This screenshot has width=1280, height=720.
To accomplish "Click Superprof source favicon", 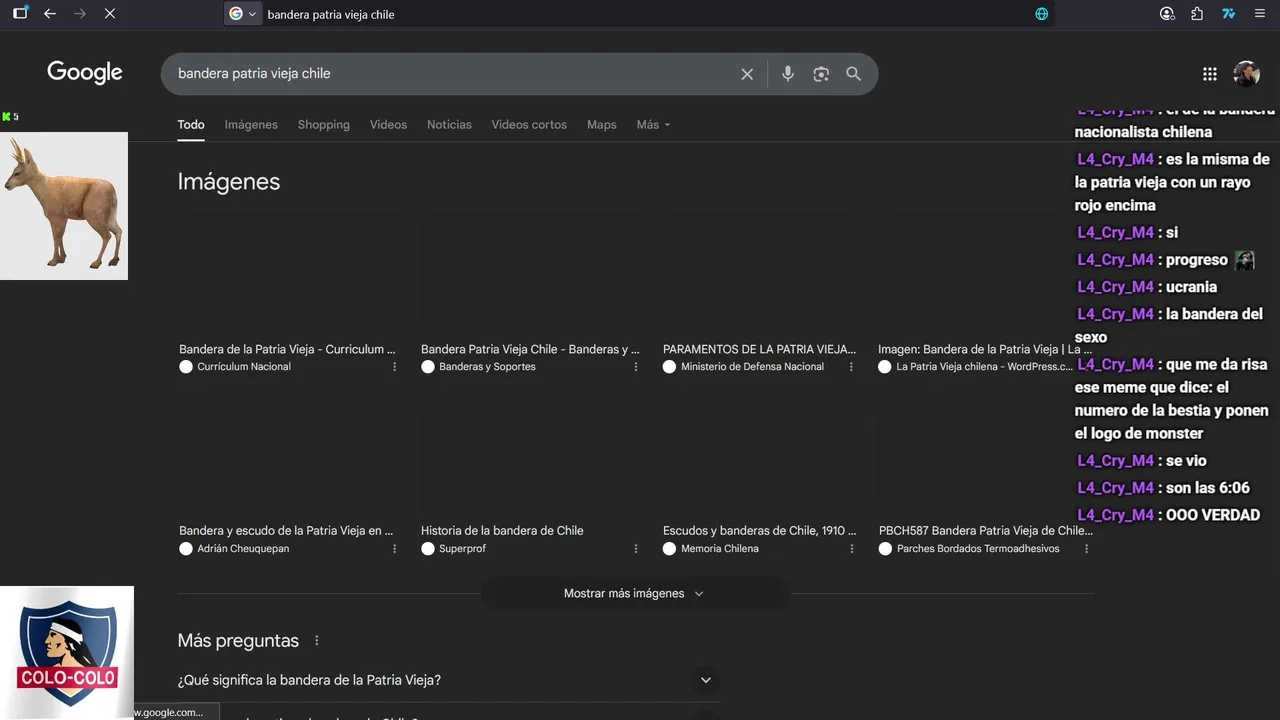I will [428, 549].
